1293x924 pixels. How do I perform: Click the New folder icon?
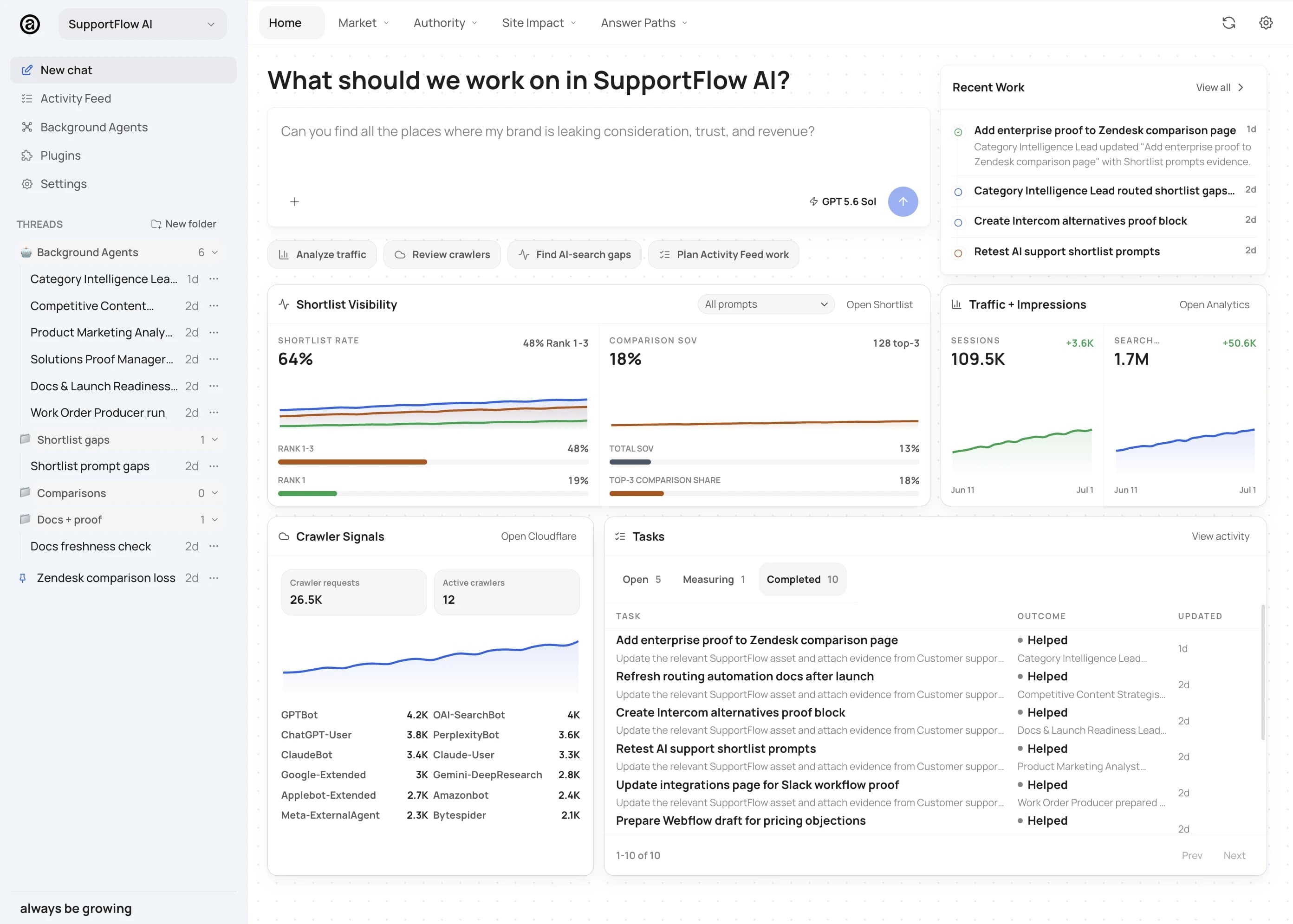pyautogui.click(x=156, y=224)
